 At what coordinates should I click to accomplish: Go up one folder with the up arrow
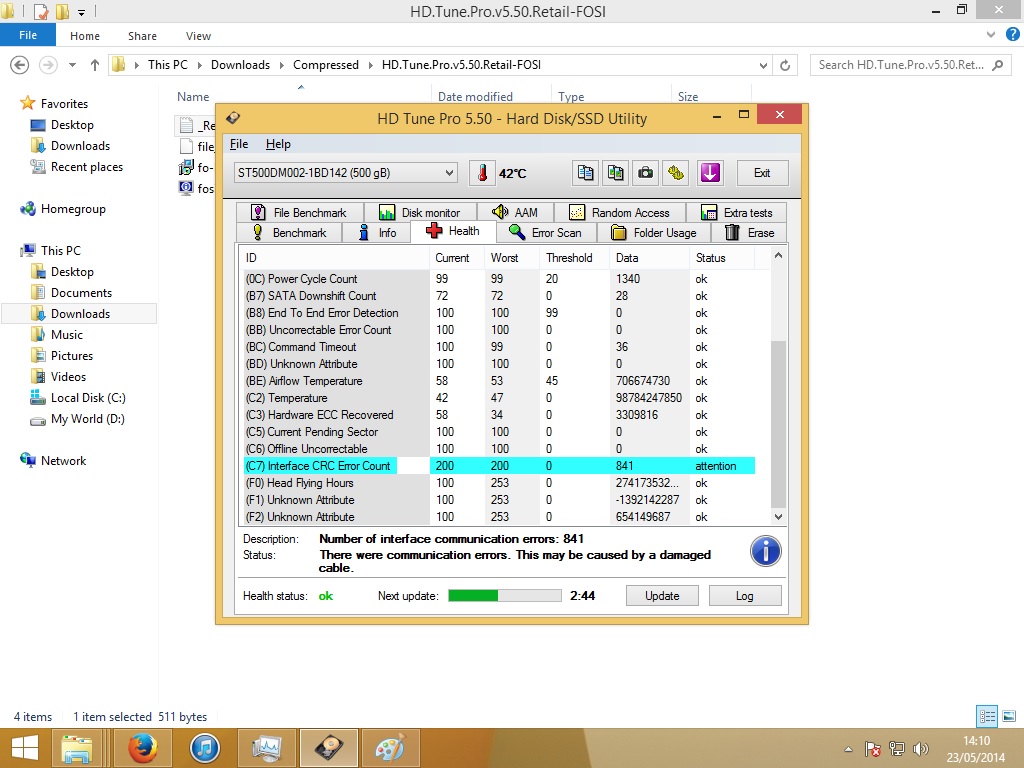click(x=95, y=65)
